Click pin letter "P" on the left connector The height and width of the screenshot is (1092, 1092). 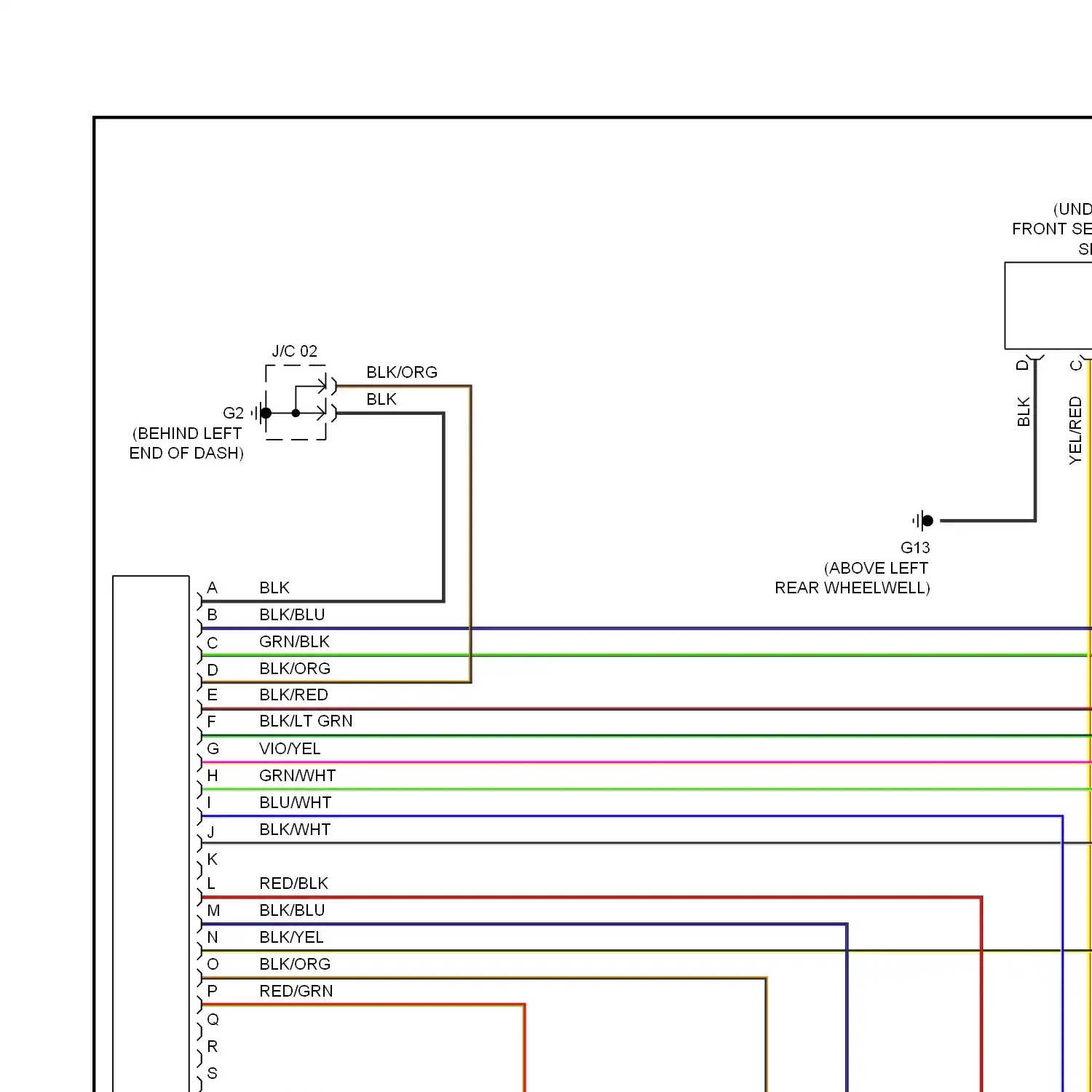point(212,991)
